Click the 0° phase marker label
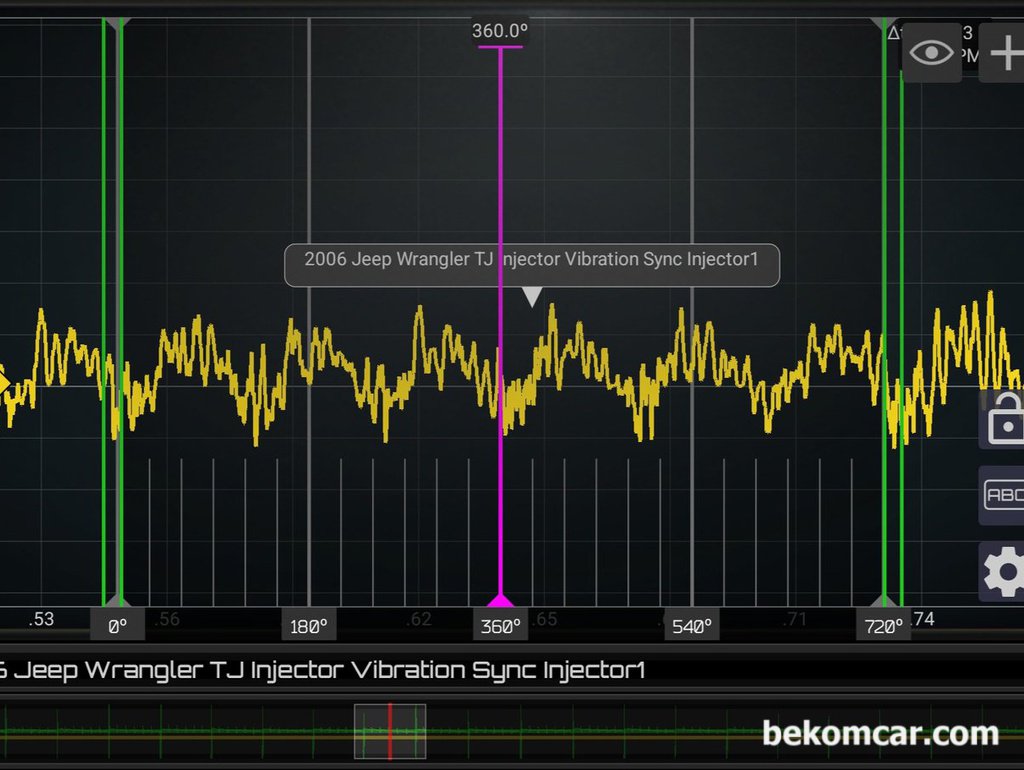The image size is (1024, 770). tap(118, 627)
